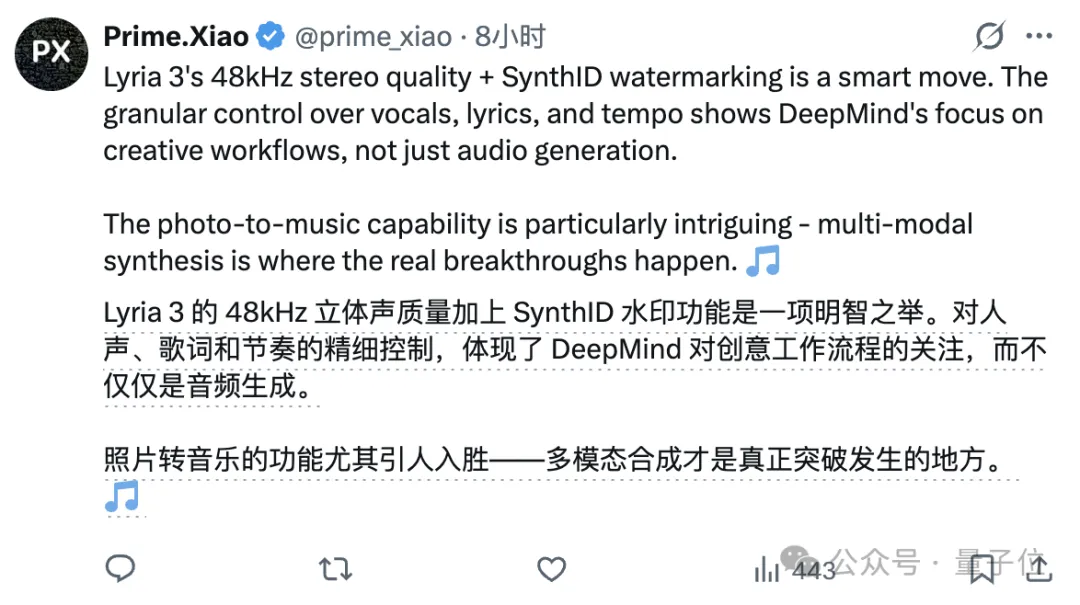Click the Chinese paragraph starting "照片转音乐"
The width and height of the screenshot is (1080, 605).
click(552, 460)
